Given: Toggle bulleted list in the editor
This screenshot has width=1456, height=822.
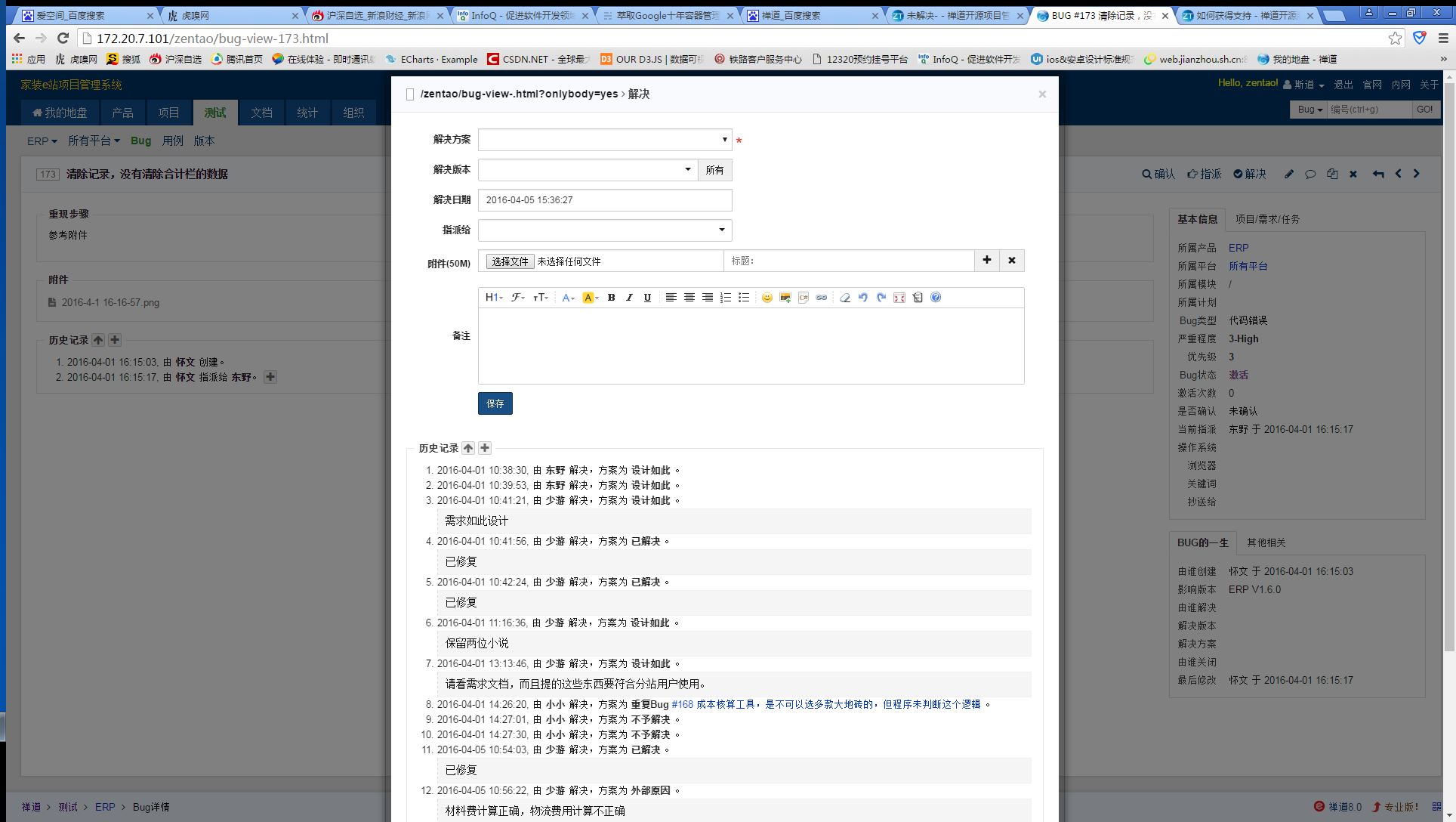Looking at the screenshot, I should (x=743, y=298).
